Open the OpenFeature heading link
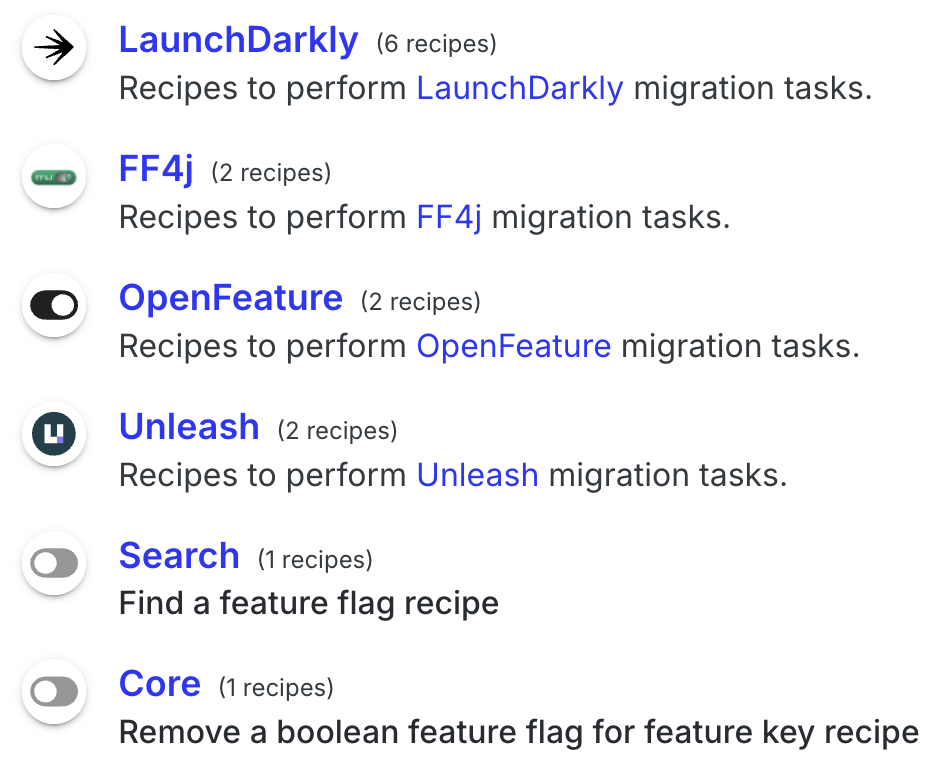This screenshot has width=932, height=766. pos(231,298)
